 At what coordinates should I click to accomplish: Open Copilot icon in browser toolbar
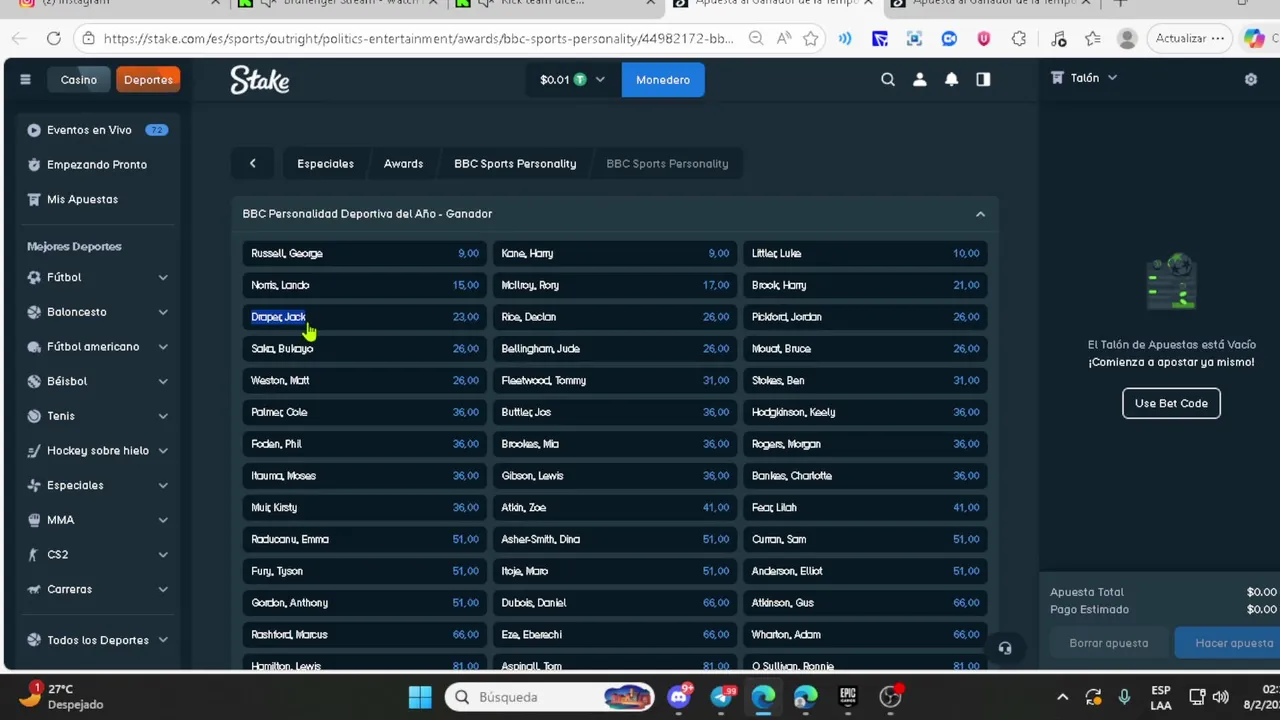click(x=1254, y=39)
